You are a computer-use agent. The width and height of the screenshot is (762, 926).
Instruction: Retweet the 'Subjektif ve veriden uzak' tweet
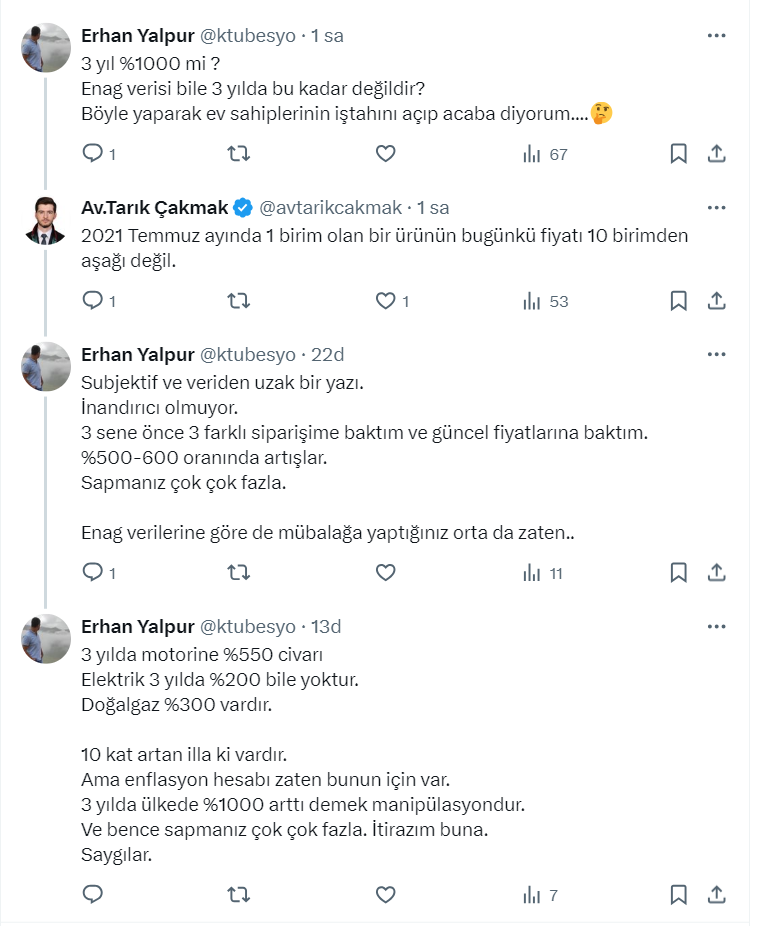pos(239,573)
